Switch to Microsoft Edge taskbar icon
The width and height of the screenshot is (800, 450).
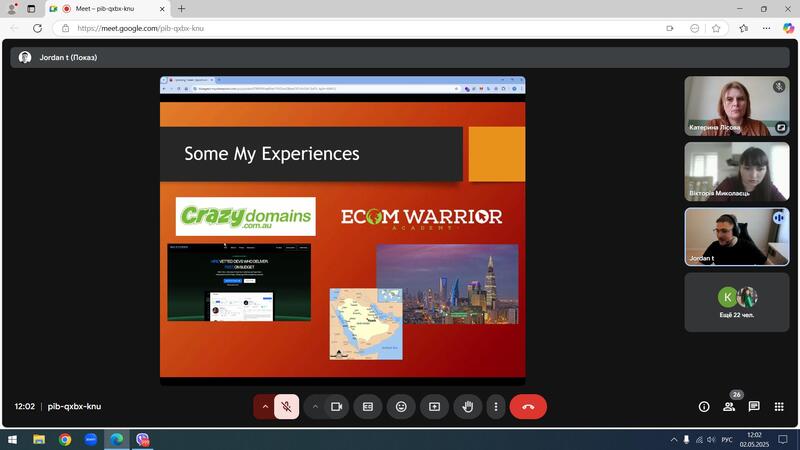pos(117,439)
